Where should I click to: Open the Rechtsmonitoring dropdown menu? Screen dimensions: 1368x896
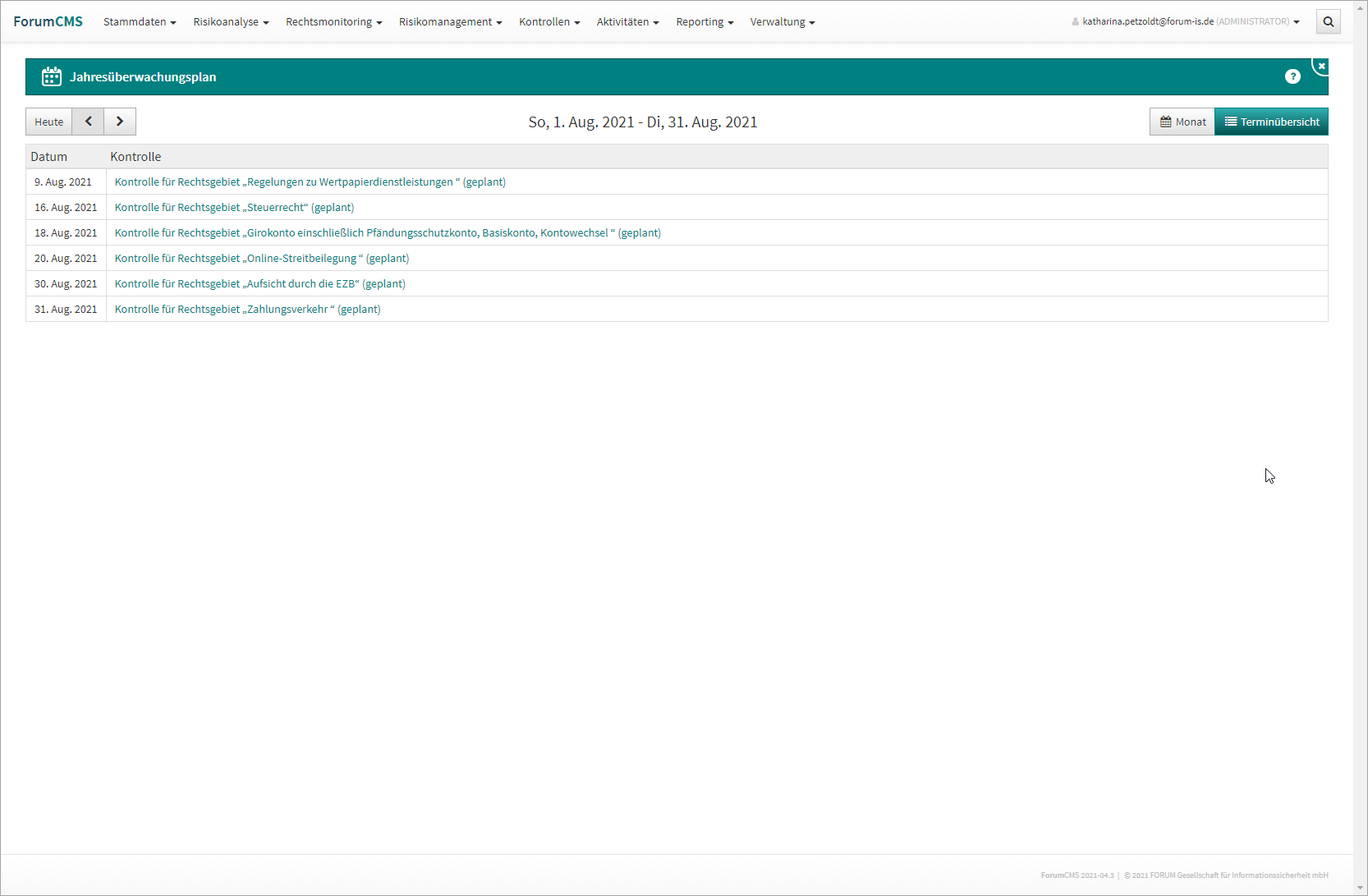point(333,22)
